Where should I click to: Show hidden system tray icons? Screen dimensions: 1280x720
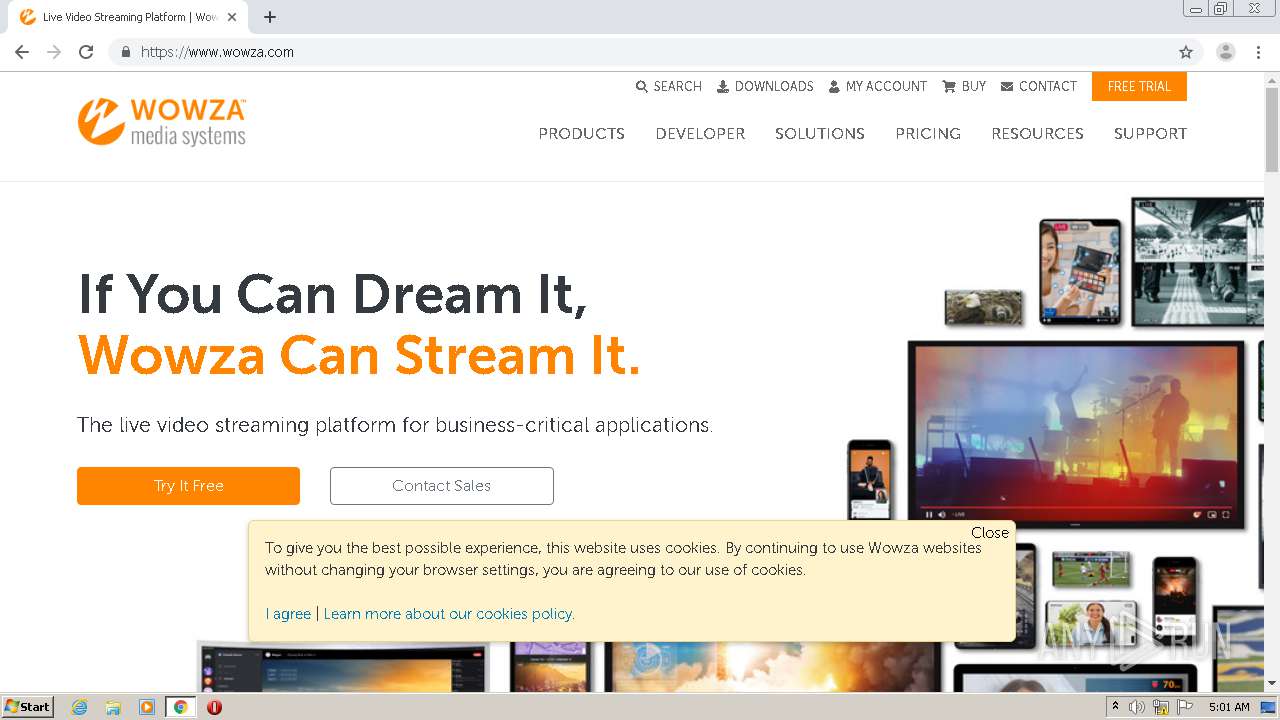tap(1115, 707)
